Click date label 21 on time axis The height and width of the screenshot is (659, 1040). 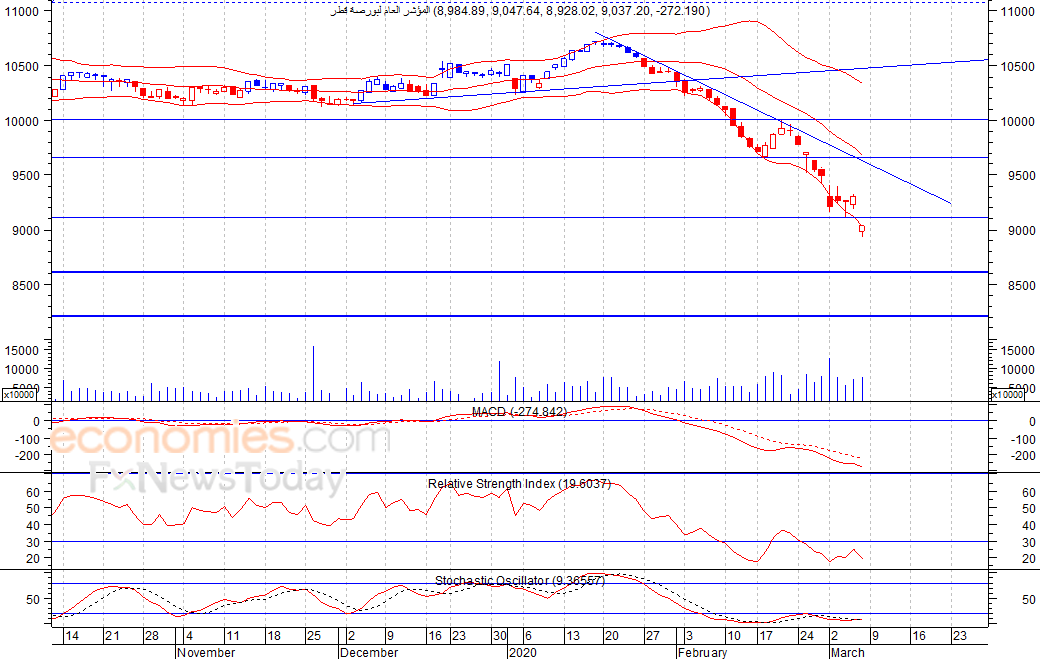click(112, 636)
